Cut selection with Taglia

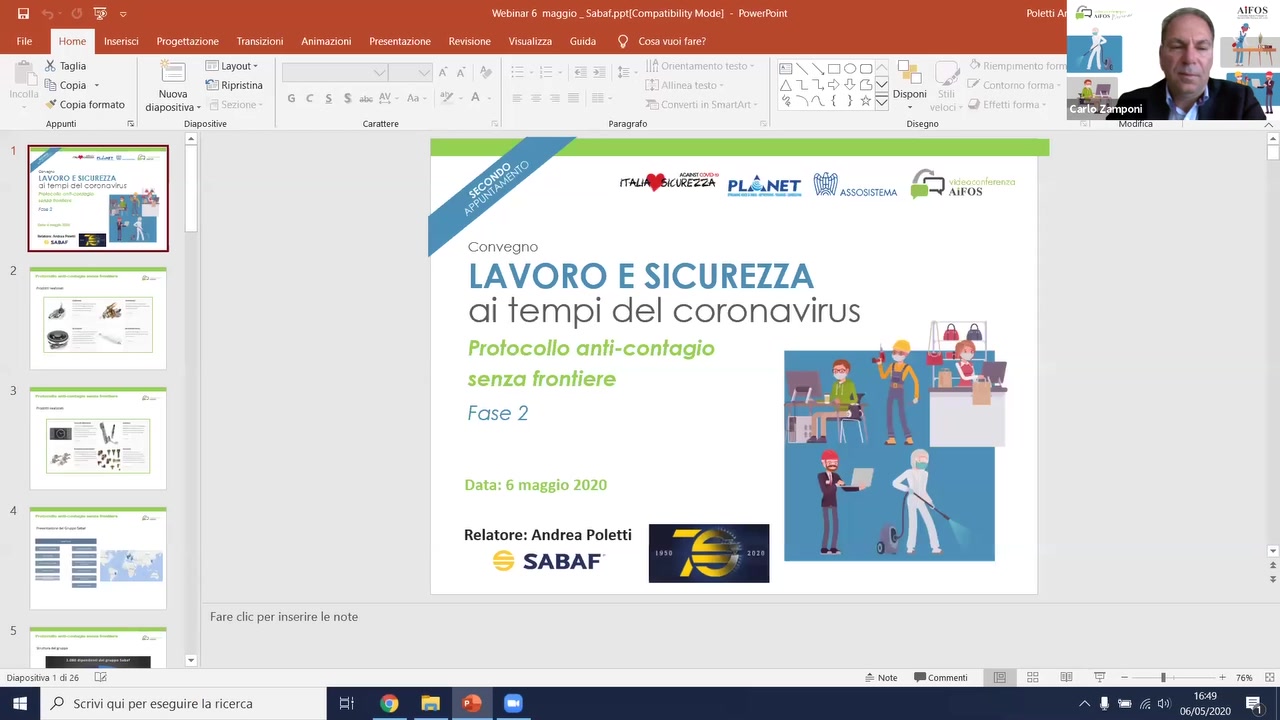tap(66, 66)
